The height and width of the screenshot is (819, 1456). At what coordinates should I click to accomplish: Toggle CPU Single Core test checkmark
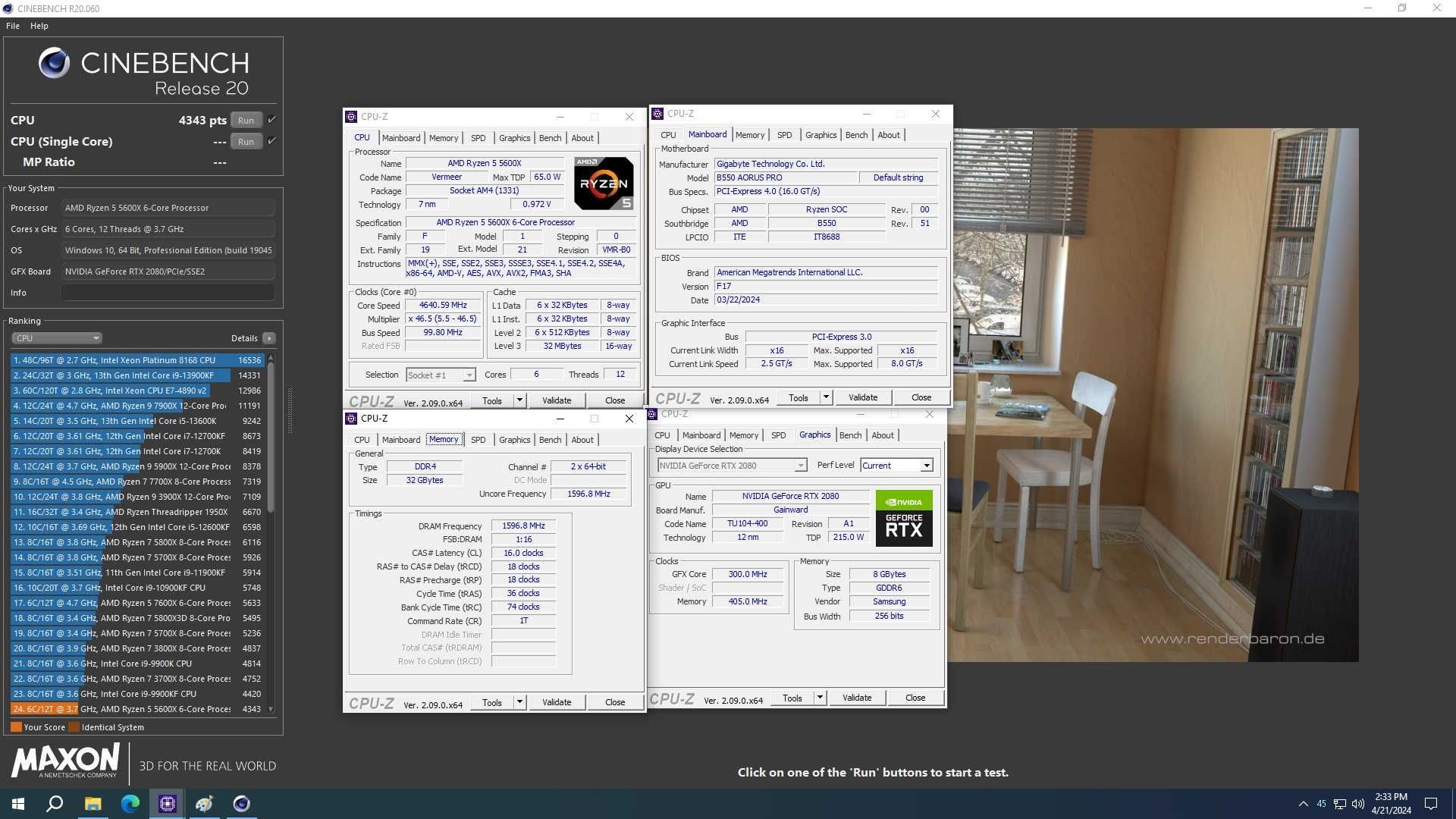(271, 141)
